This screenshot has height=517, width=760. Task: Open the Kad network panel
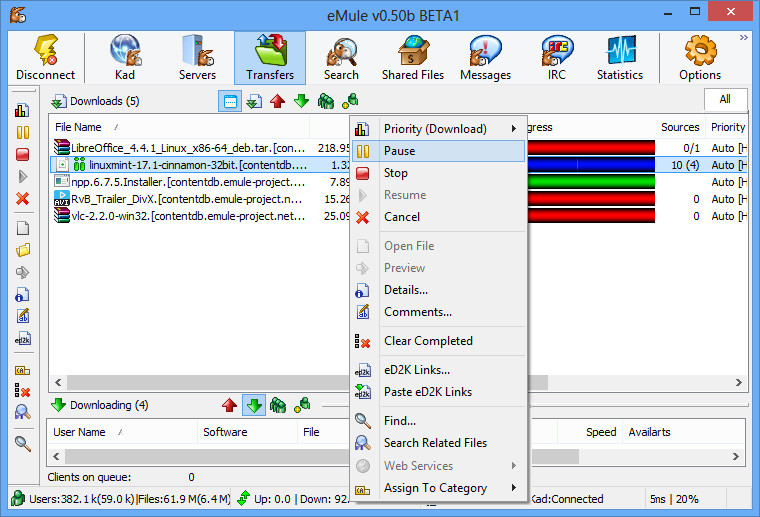[x=125, y=58]
